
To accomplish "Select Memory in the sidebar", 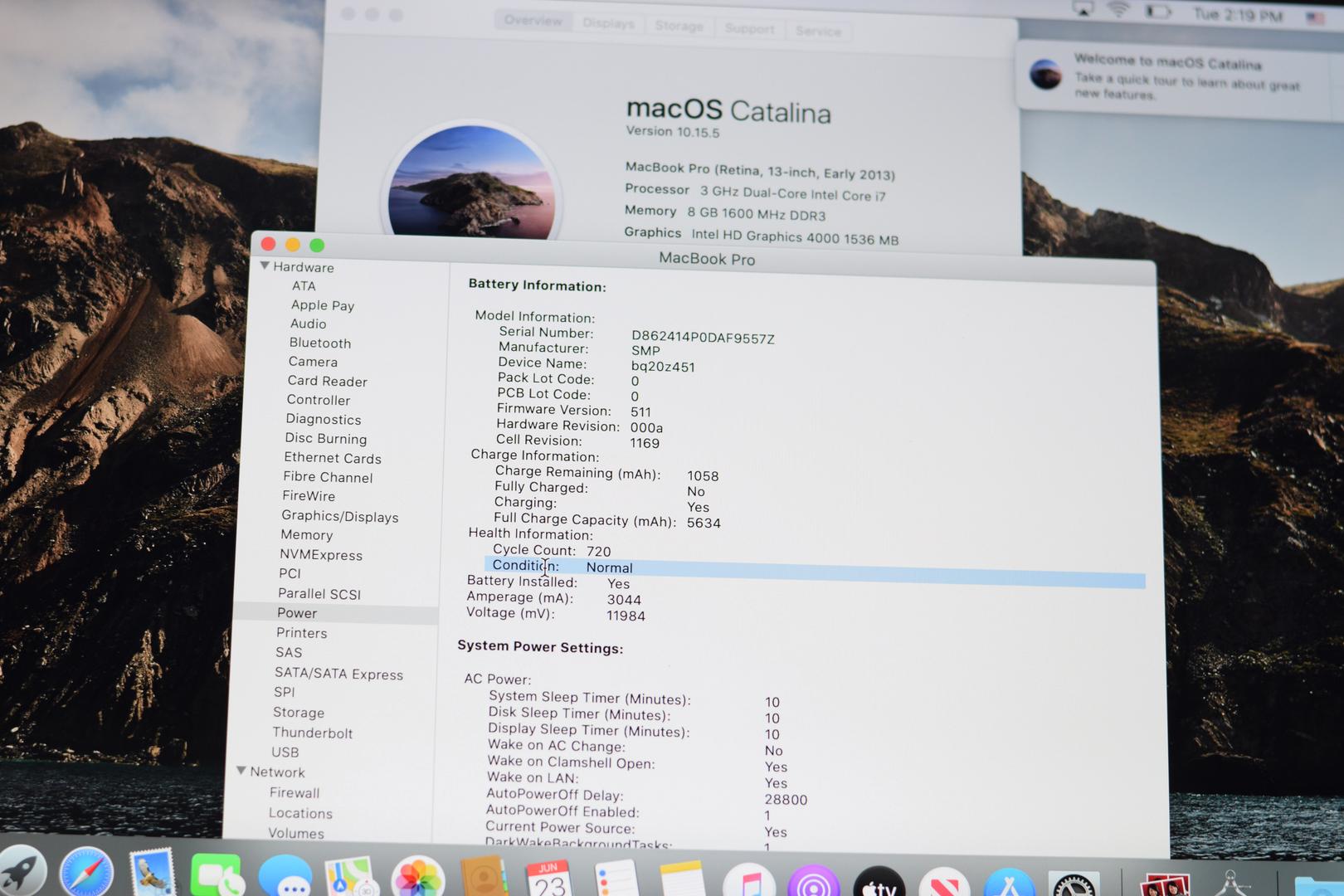I will pos(306,535).
